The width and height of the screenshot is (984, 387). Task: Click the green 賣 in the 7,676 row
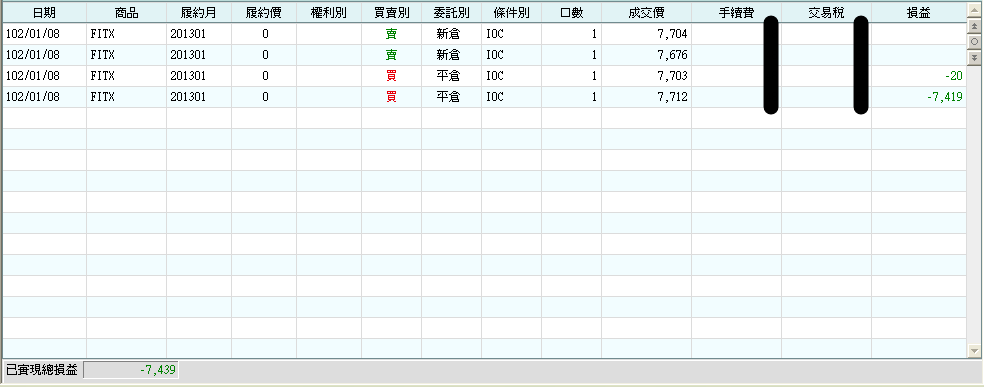[391, 55]
